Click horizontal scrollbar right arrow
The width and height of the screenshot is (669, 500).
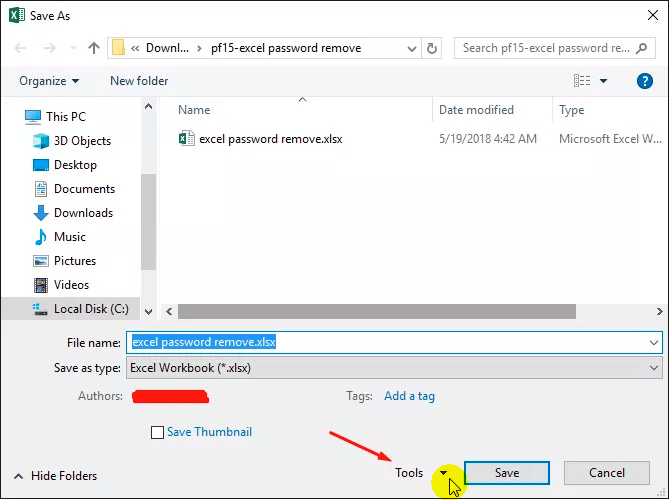coord(660,311)
